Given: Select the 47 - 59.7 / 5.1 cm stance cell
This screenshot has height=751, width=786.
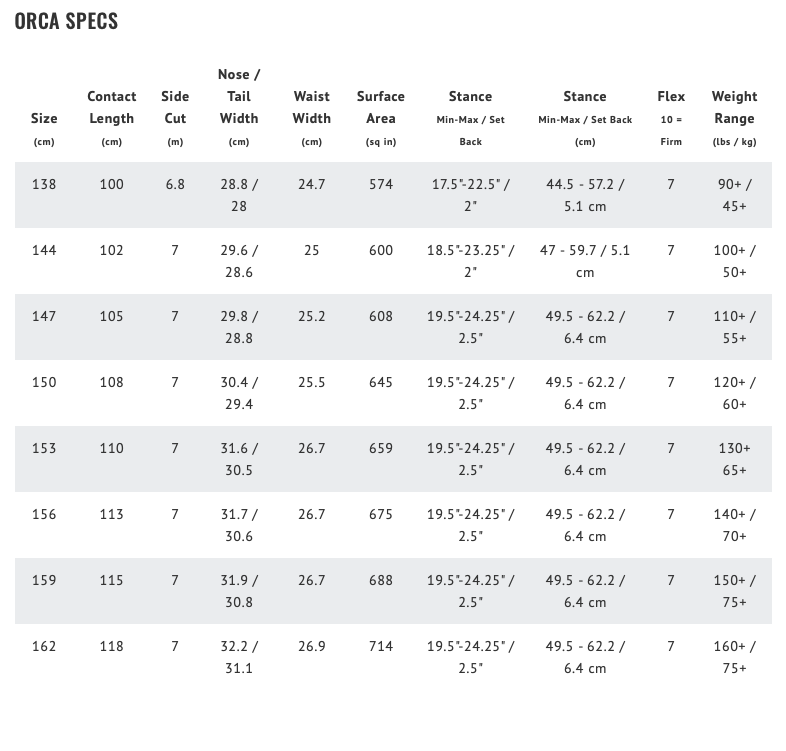Looking at the screenshot, I should [x=585, y=261].
